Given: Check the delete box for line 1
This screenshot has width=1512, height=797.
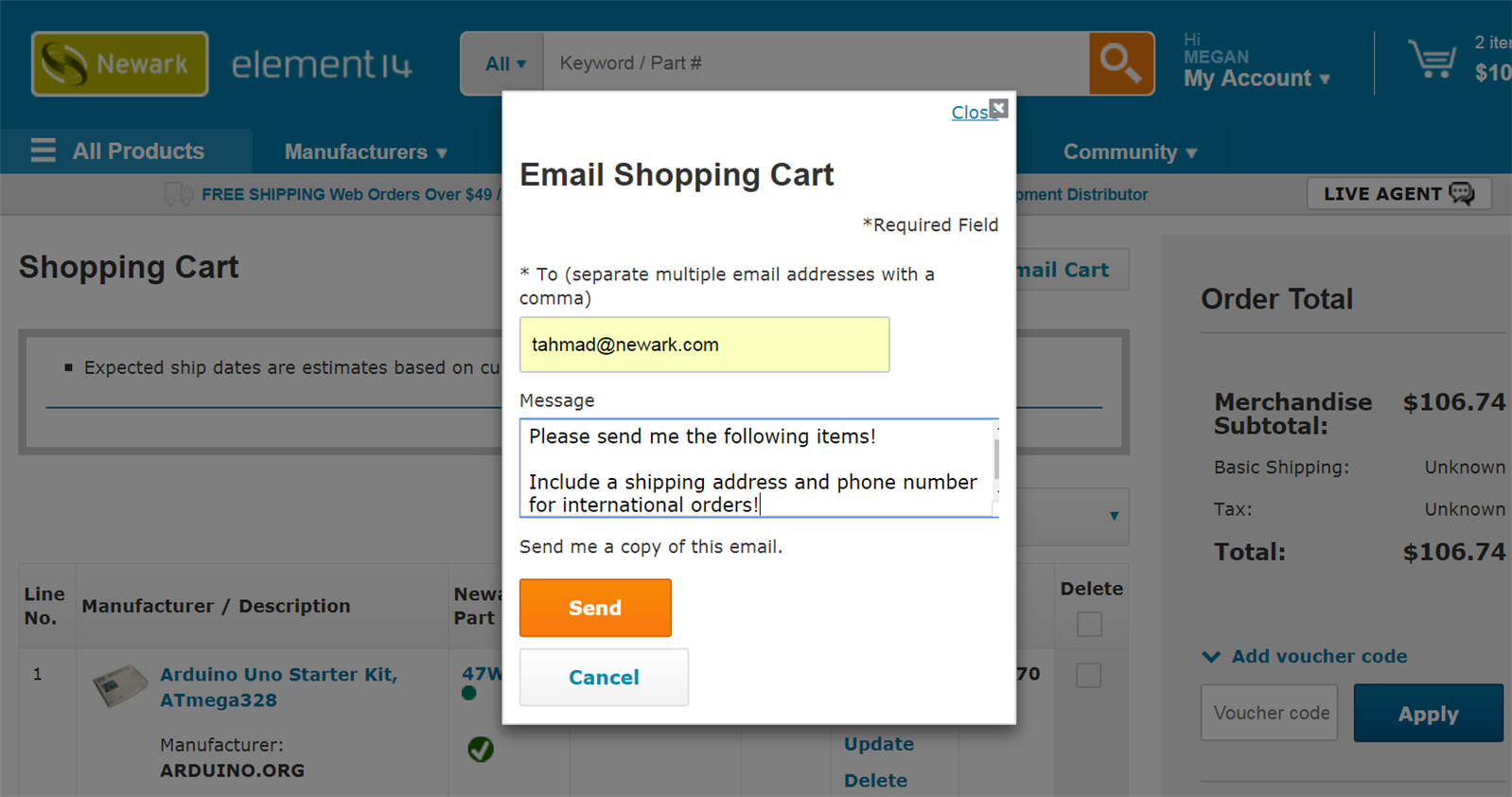Looking at the screenshot, I should click(1089, 675).
